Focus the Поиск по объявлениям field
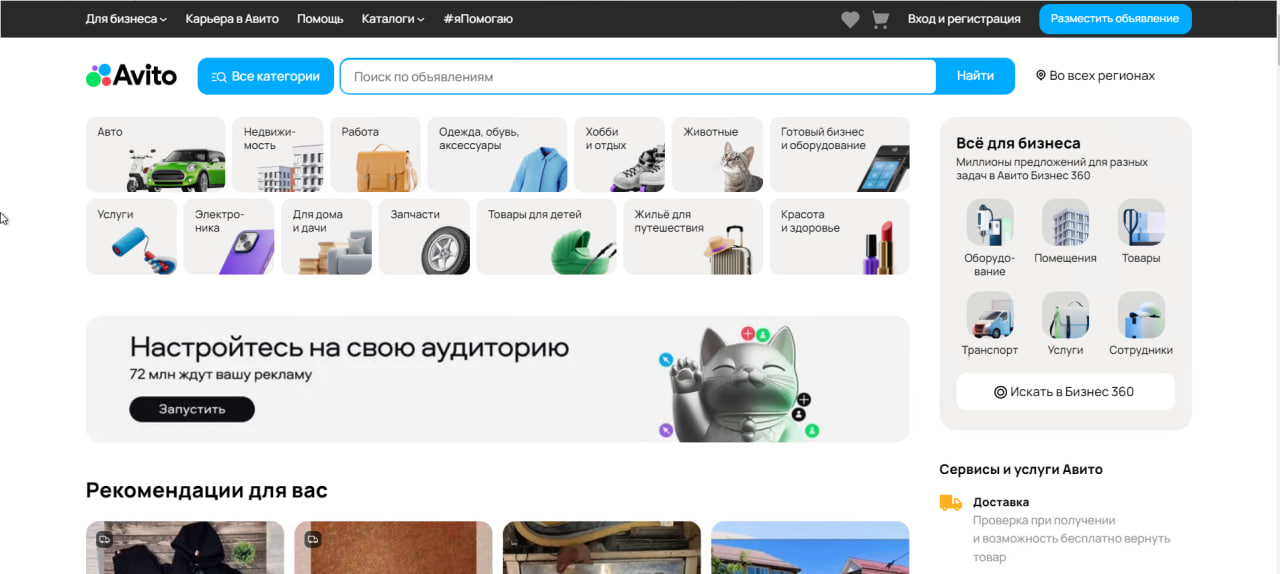This screenshot has height=574, width=1280. (637, 77)
